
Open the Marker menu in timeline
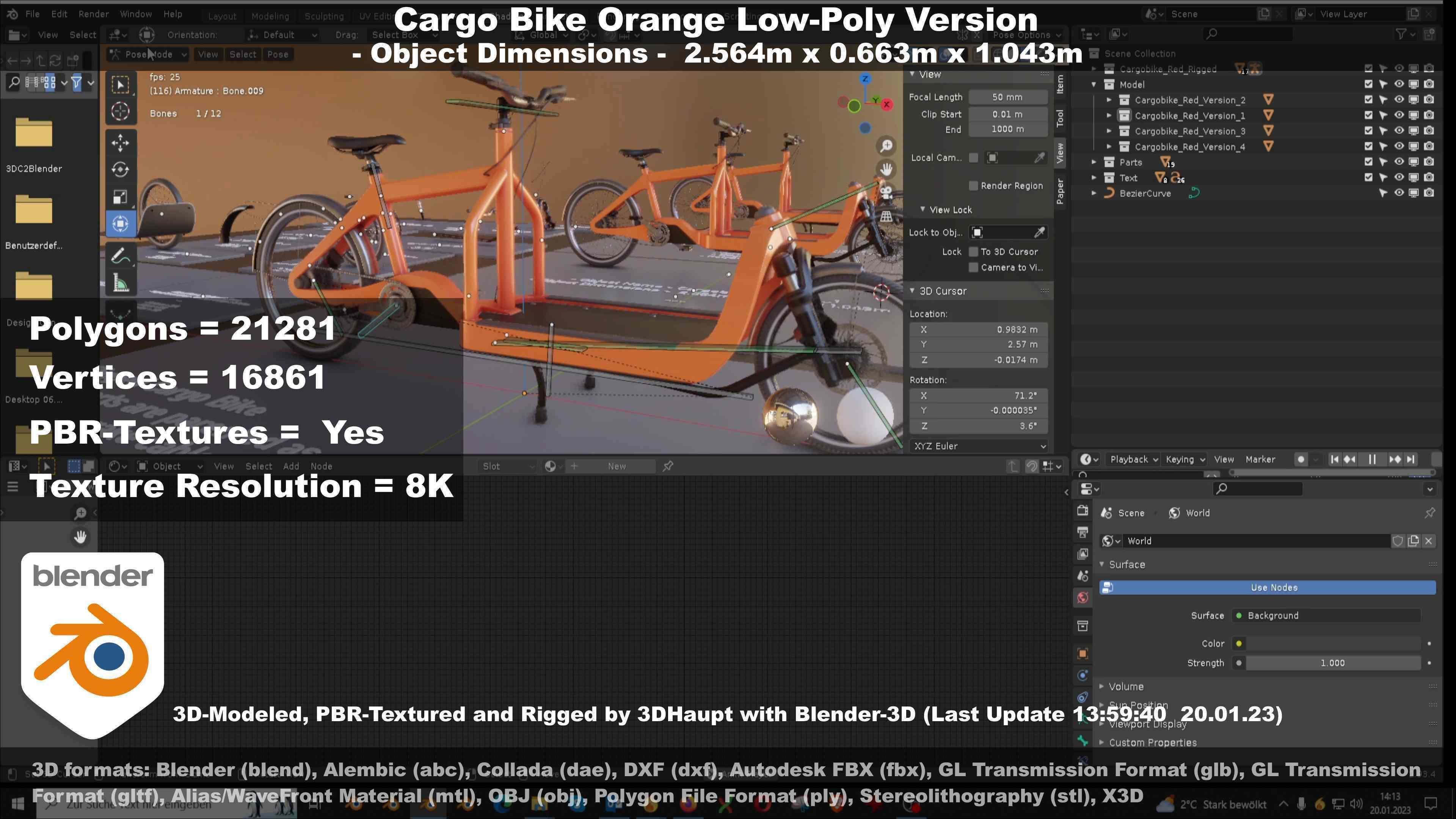pyautogui.click(x=1260, y=460)
